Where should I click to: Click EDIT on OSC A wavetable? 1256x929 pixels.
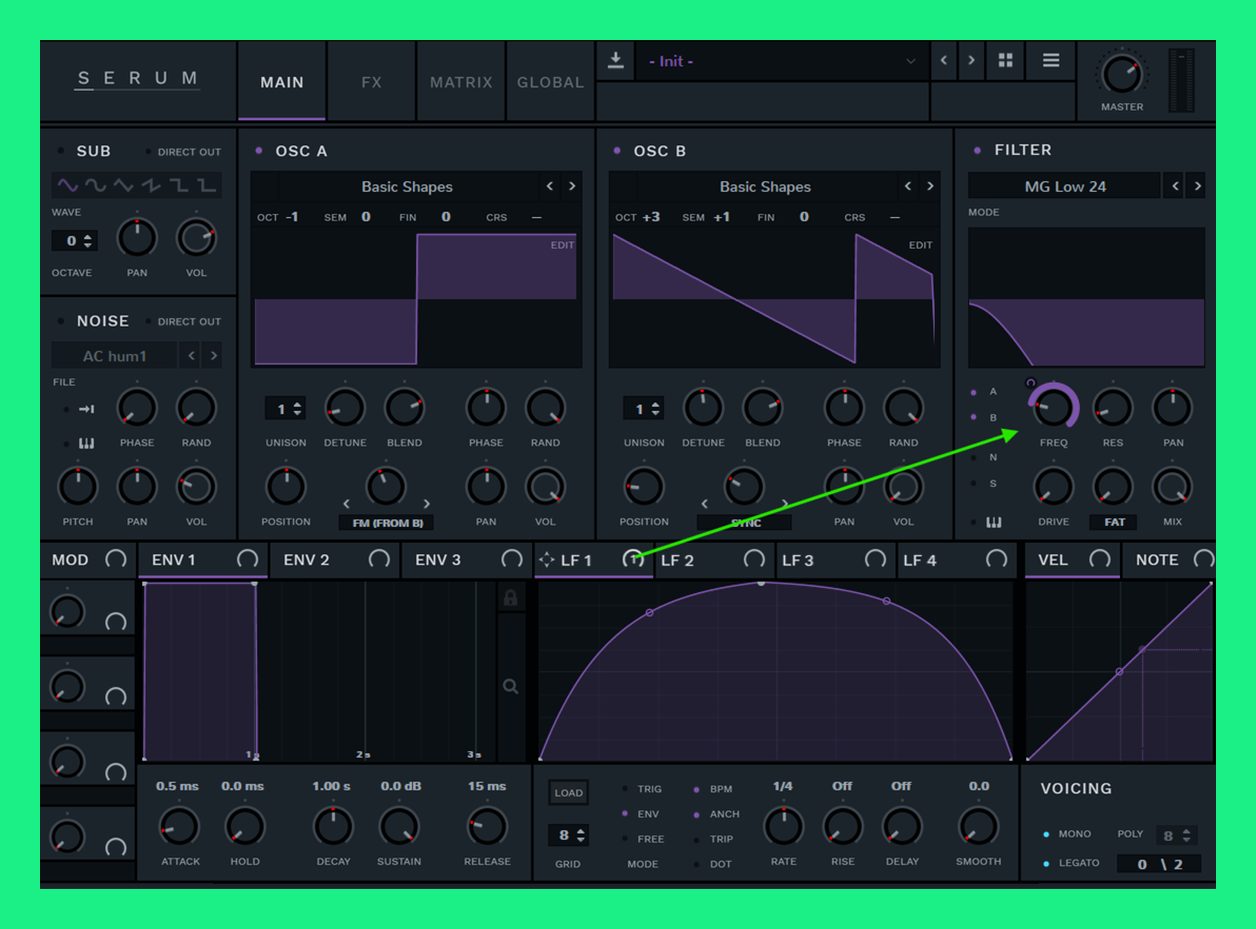tap(562, 245)
